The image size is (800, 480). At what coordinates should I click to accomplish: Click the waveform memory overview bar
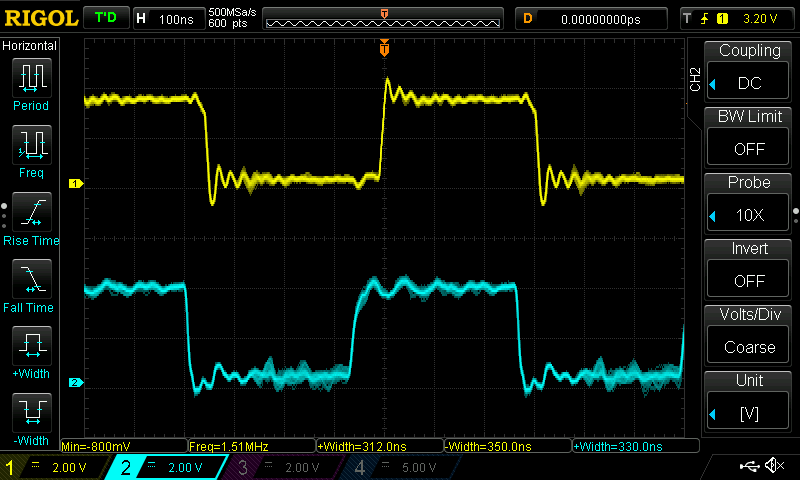tap(383, 19)
